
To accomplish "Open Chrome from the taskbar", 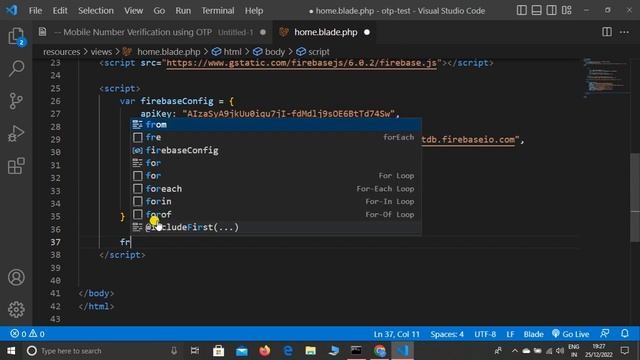I will tap(380, 351).
